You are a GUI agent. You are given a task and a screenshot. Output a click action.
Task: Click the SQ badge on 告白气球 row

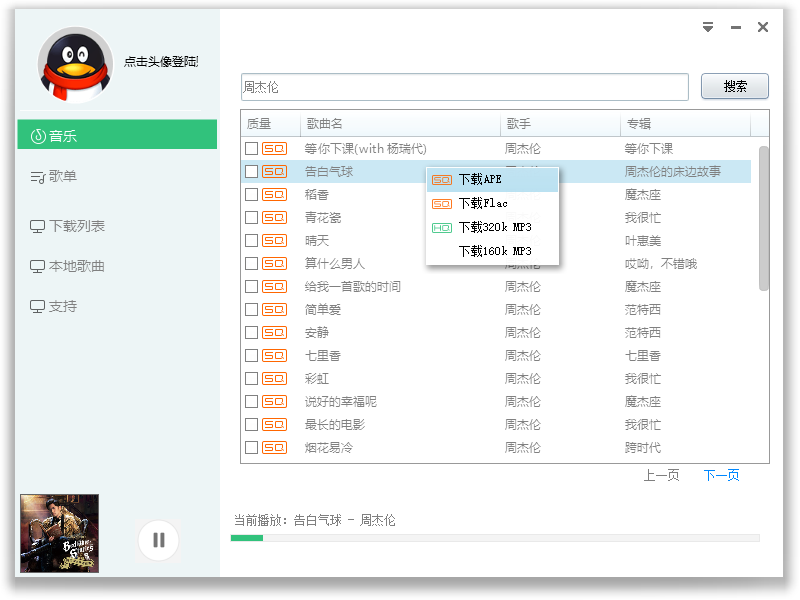(274, 171)
